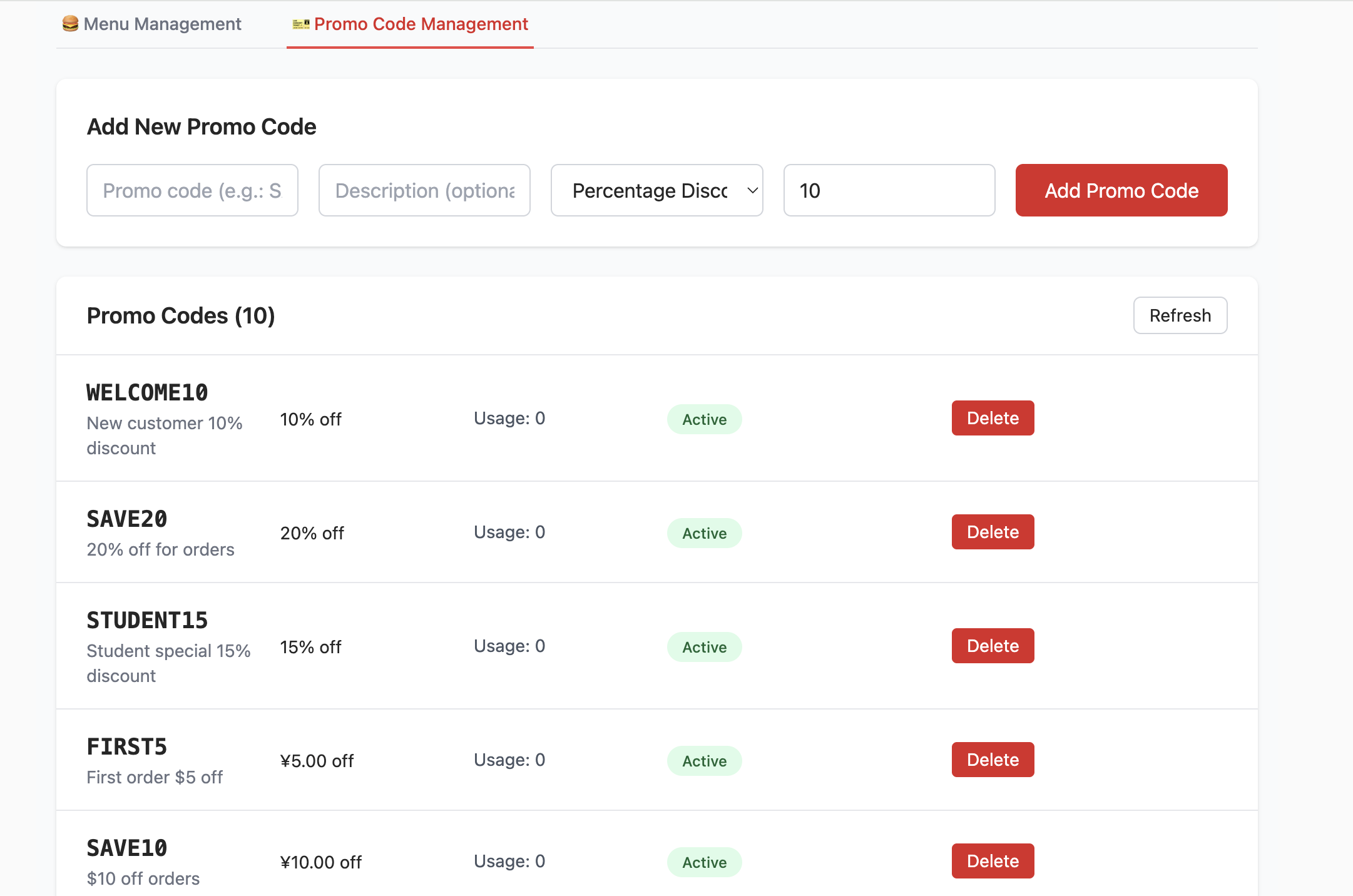Click the dropdown chevron arrow

(752, 190)
